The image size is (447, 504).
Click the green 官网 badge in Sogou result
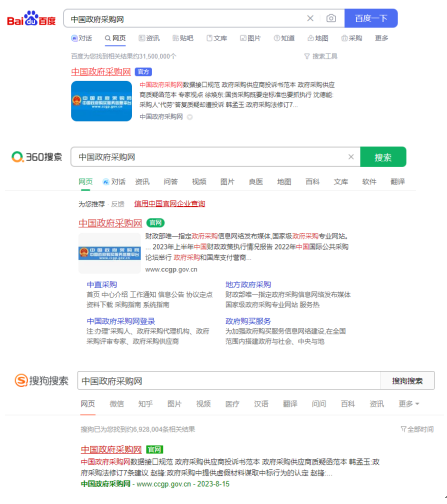(154, 450)
